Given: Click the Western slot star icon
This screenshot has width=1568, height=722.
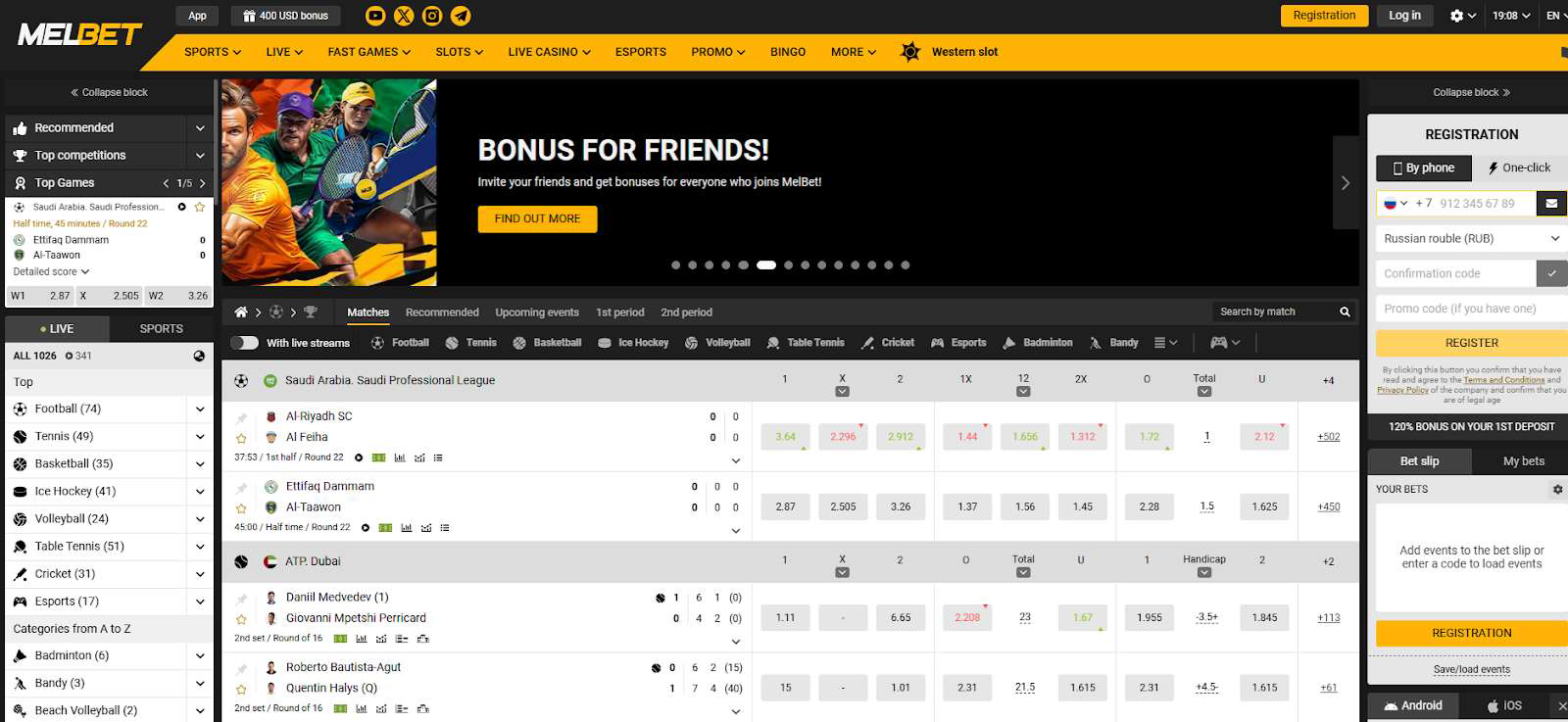Looking at the screenshot, I should tap(910, 52).
